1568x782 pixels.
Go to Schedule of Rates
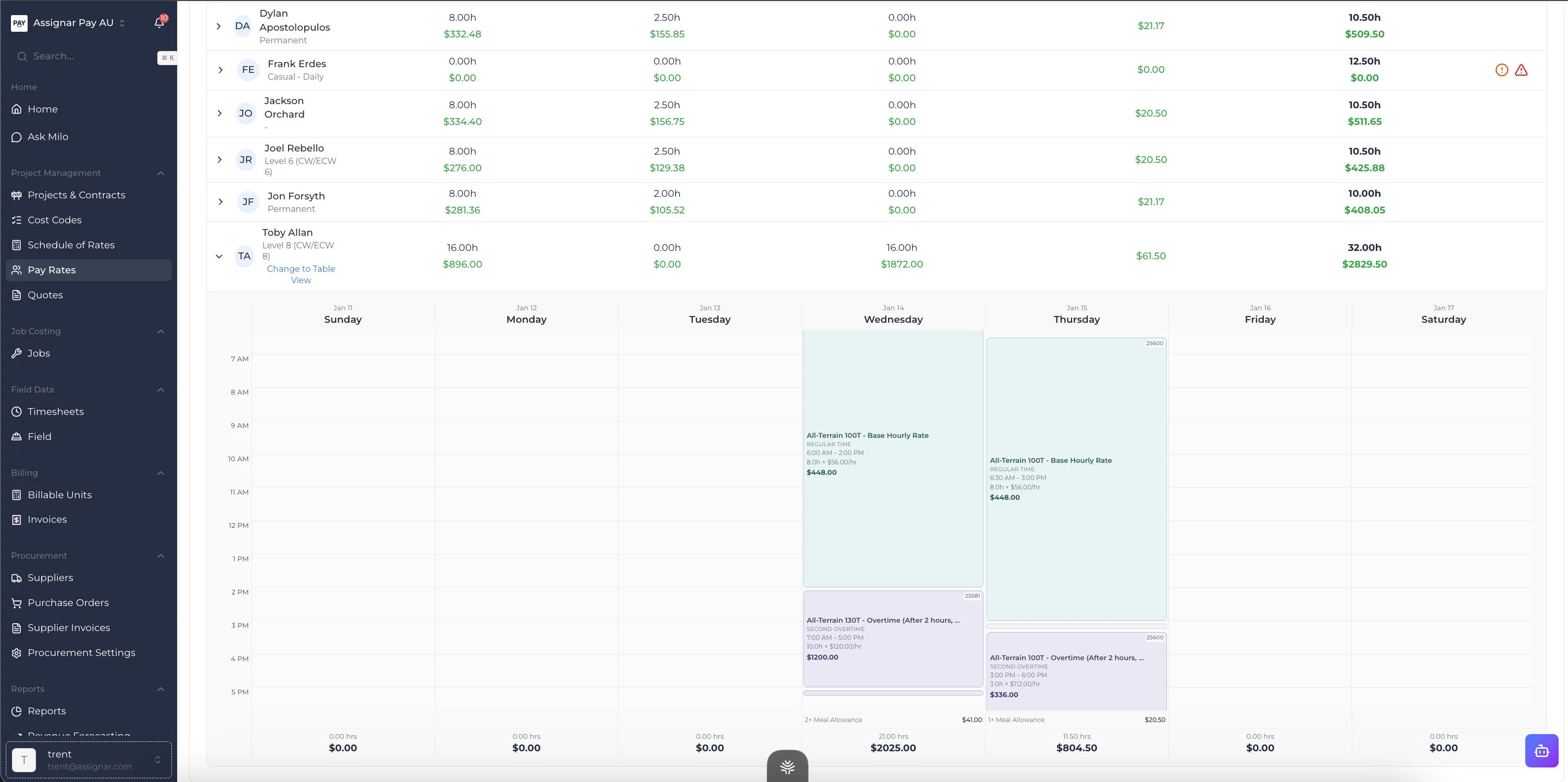(x=71, y=245)
